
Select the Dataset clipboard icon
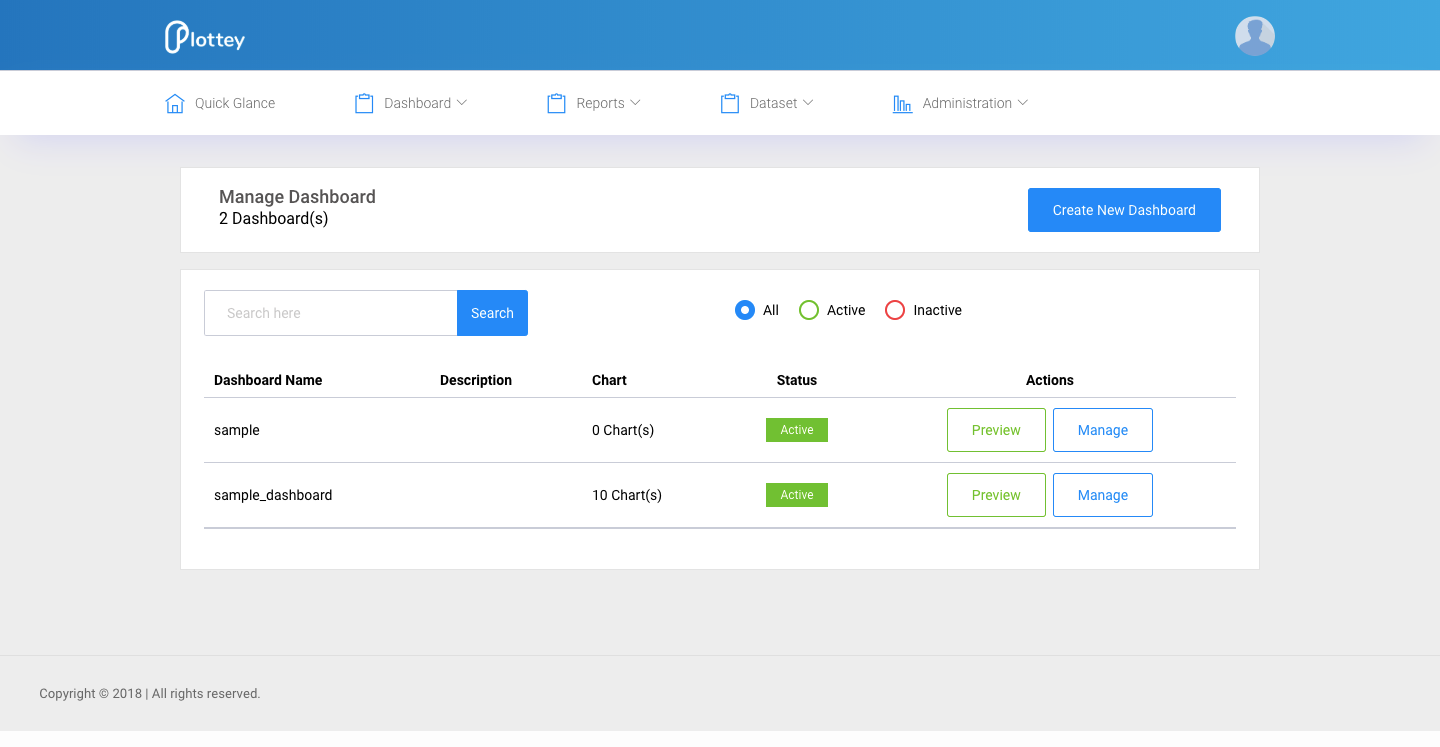coord(730,102)
